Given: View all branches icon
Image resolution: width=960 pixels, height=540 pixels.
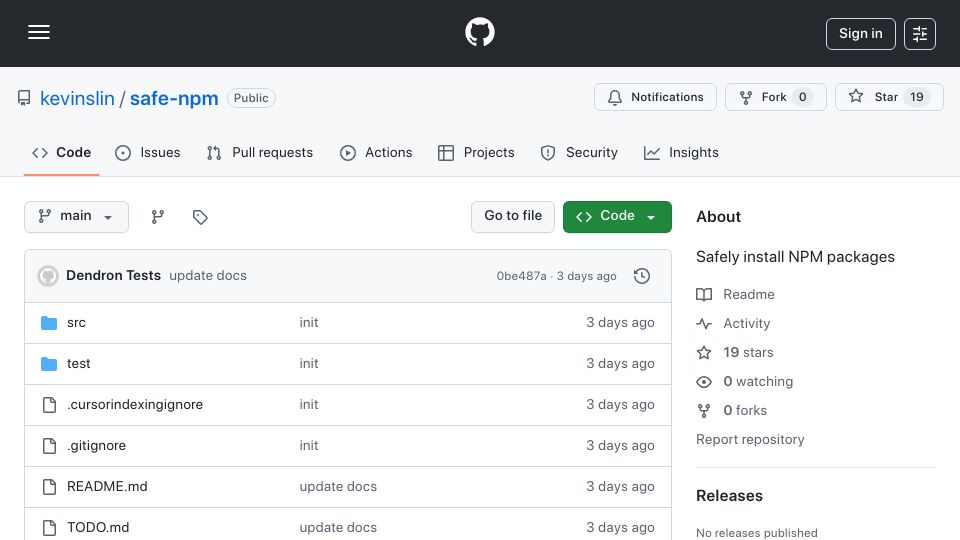Looking at the screenshot, I should pyautogui.click(x=158, y=217).
